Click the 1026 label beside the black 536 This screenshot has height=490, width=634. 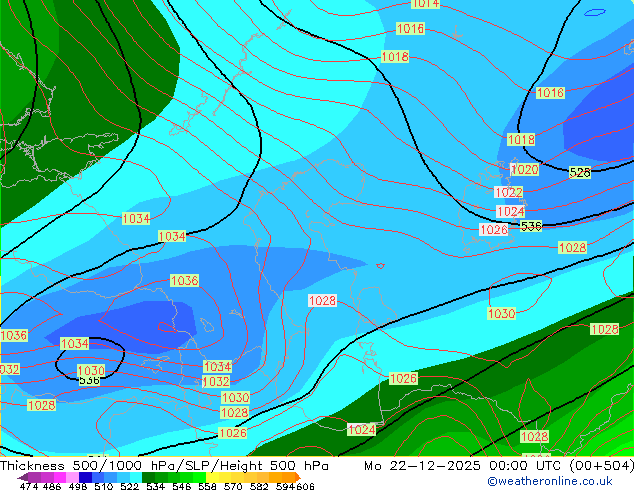(x=494, y=230)
